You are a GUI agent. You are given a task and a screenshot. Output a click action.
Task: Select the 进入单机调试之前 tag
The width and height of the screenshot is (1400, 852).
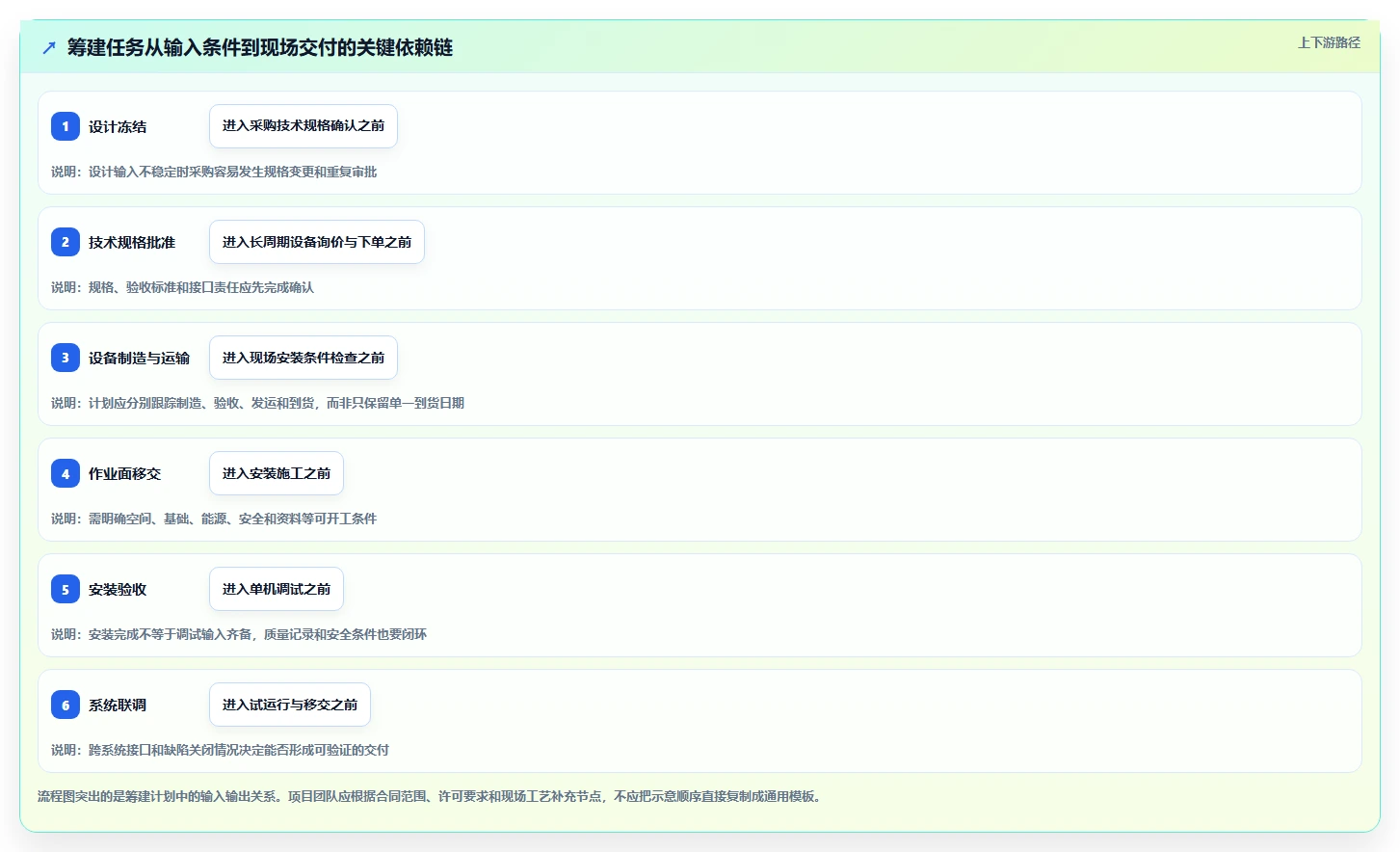coord(277,589)
